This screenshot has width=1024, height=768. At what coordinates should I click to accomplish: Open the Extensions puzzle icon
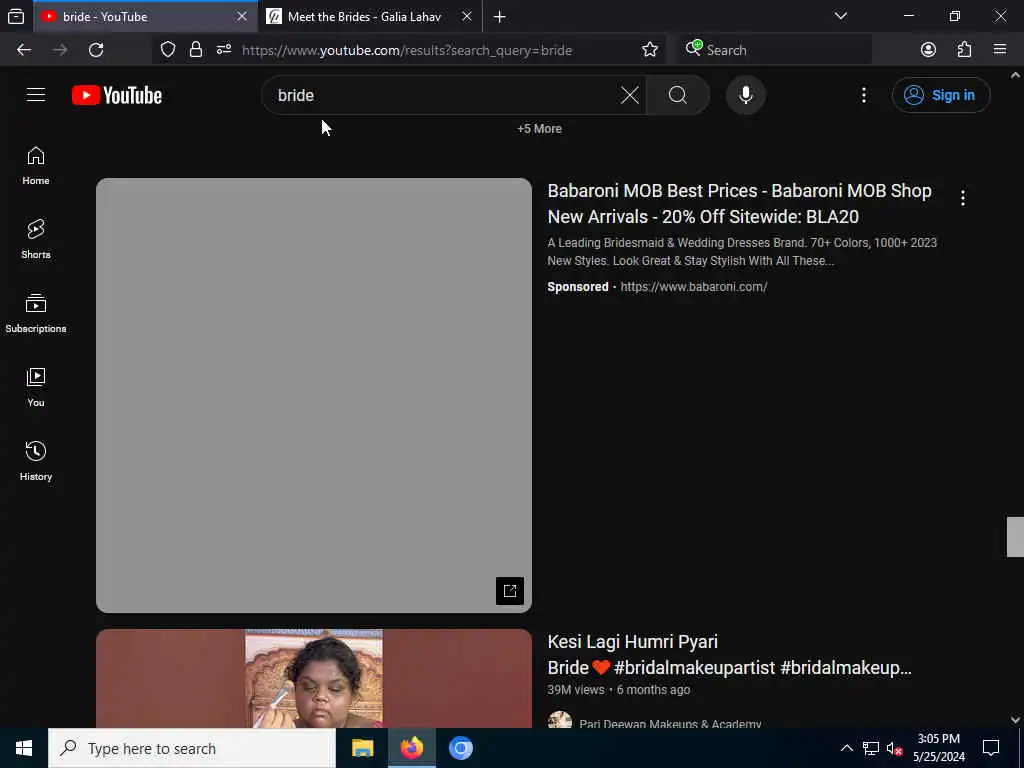(x=964, y=50)
